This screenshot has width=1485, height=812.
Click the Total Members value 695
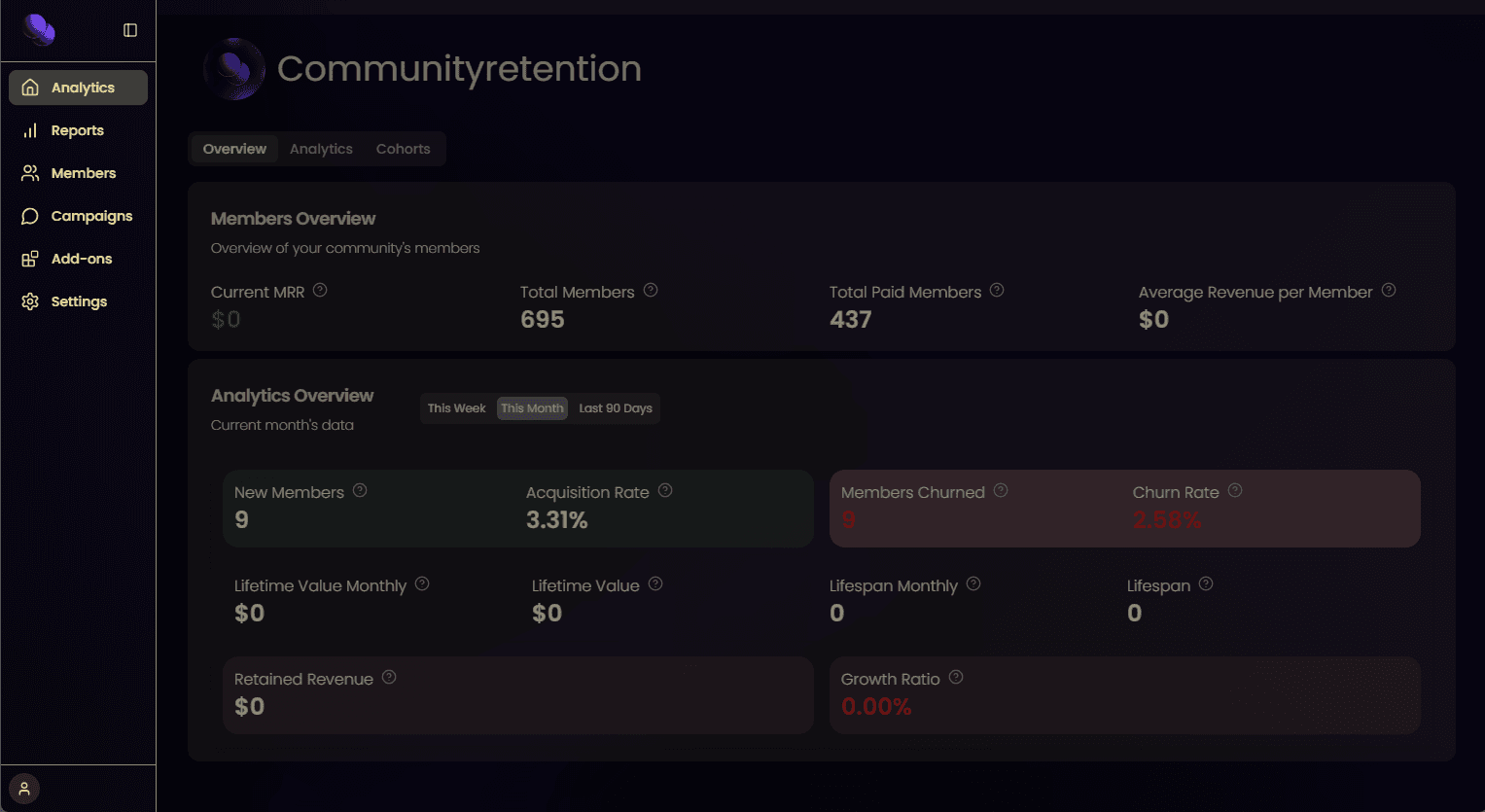click(x=543, y=320)
